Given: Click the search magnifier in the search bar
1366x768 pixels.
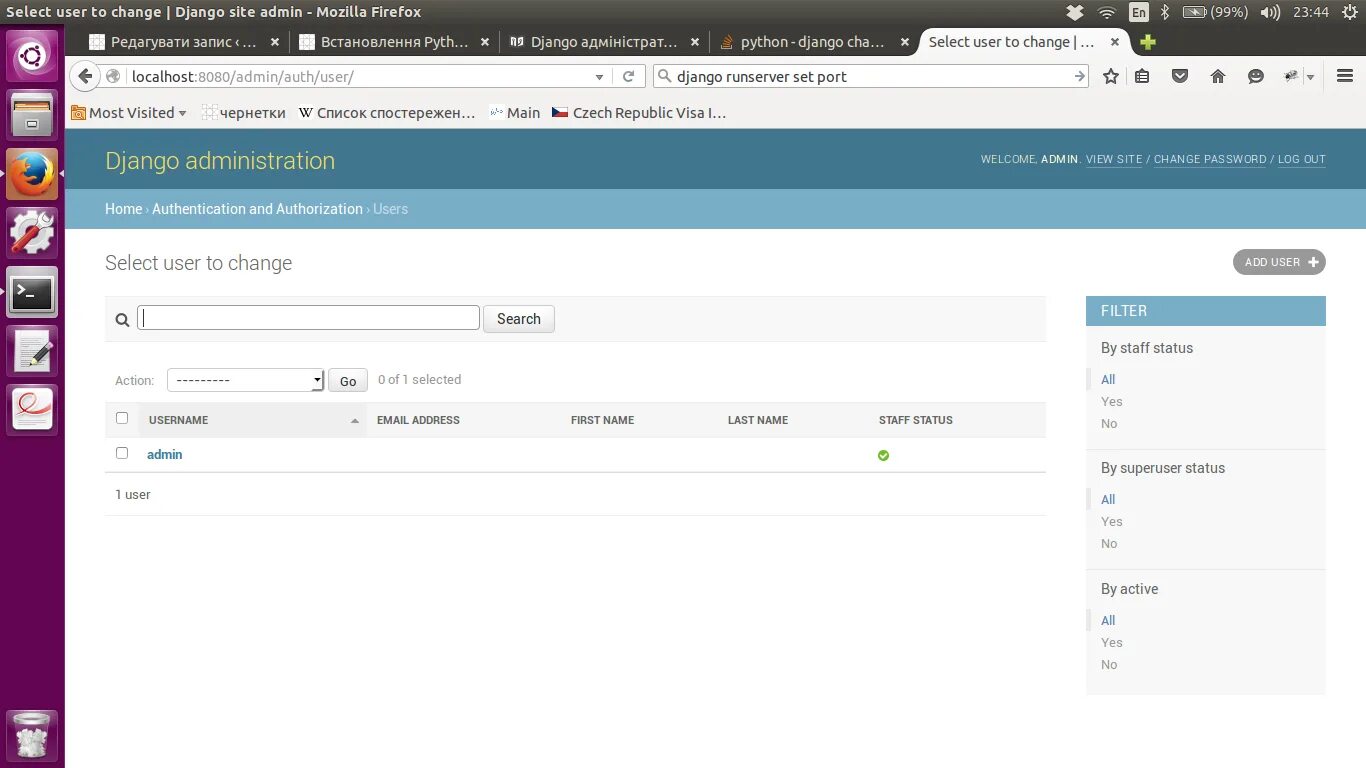Looking at the screenshot, I should coord(665,76).
